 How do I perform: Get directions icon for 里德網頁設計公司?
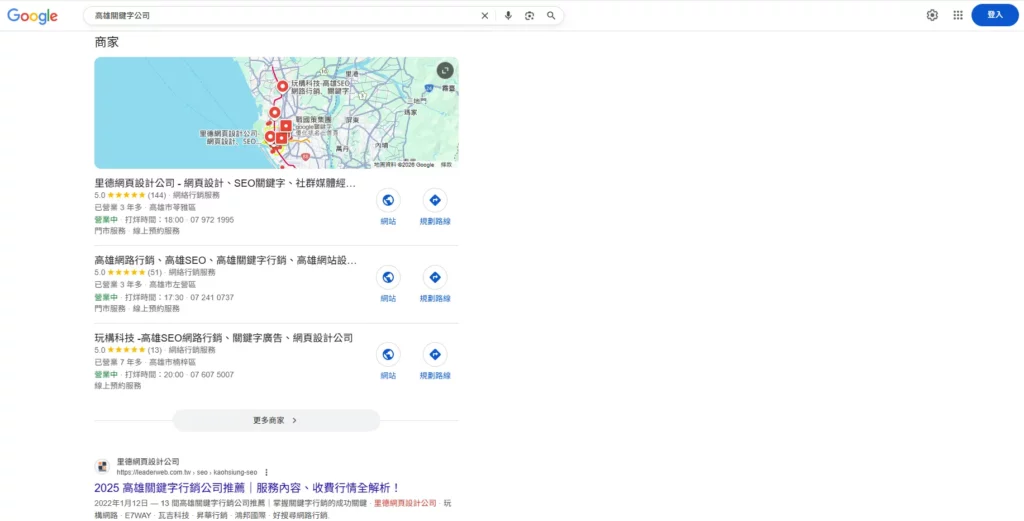[x=435, y=200]
